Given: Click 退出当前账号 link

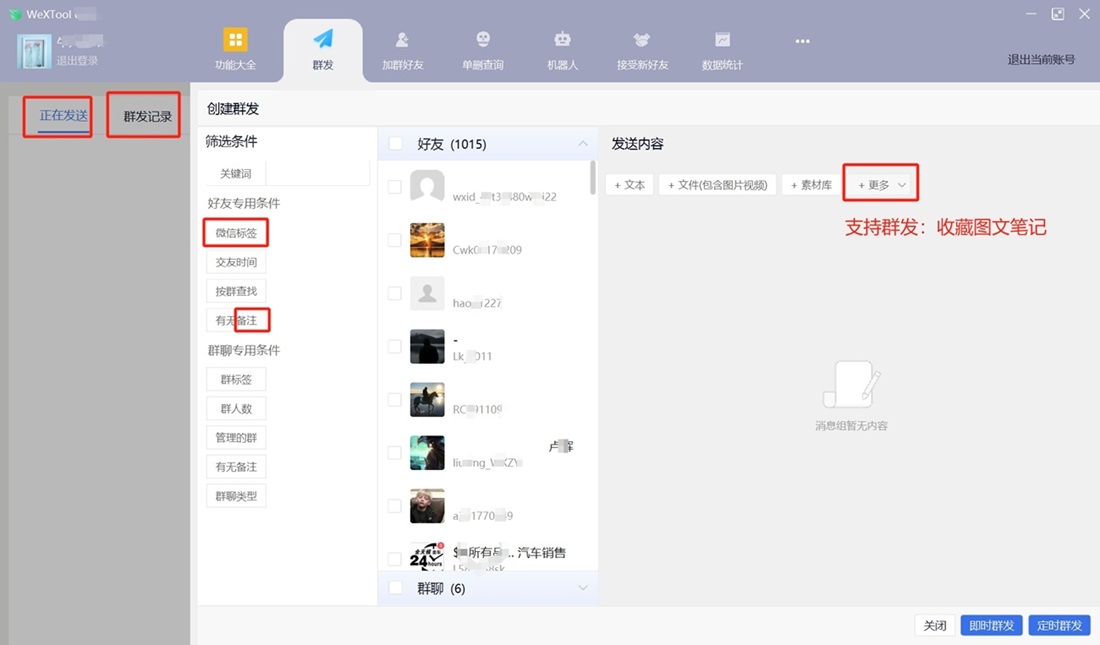Looking at the screenshot, I should pyautogui.click(x=1041, y=60).
